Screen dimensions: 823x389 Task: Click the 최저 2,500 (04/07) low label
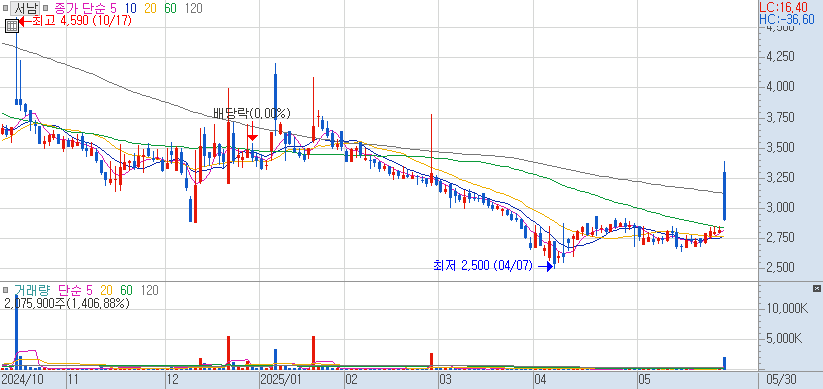click(483, 266)
